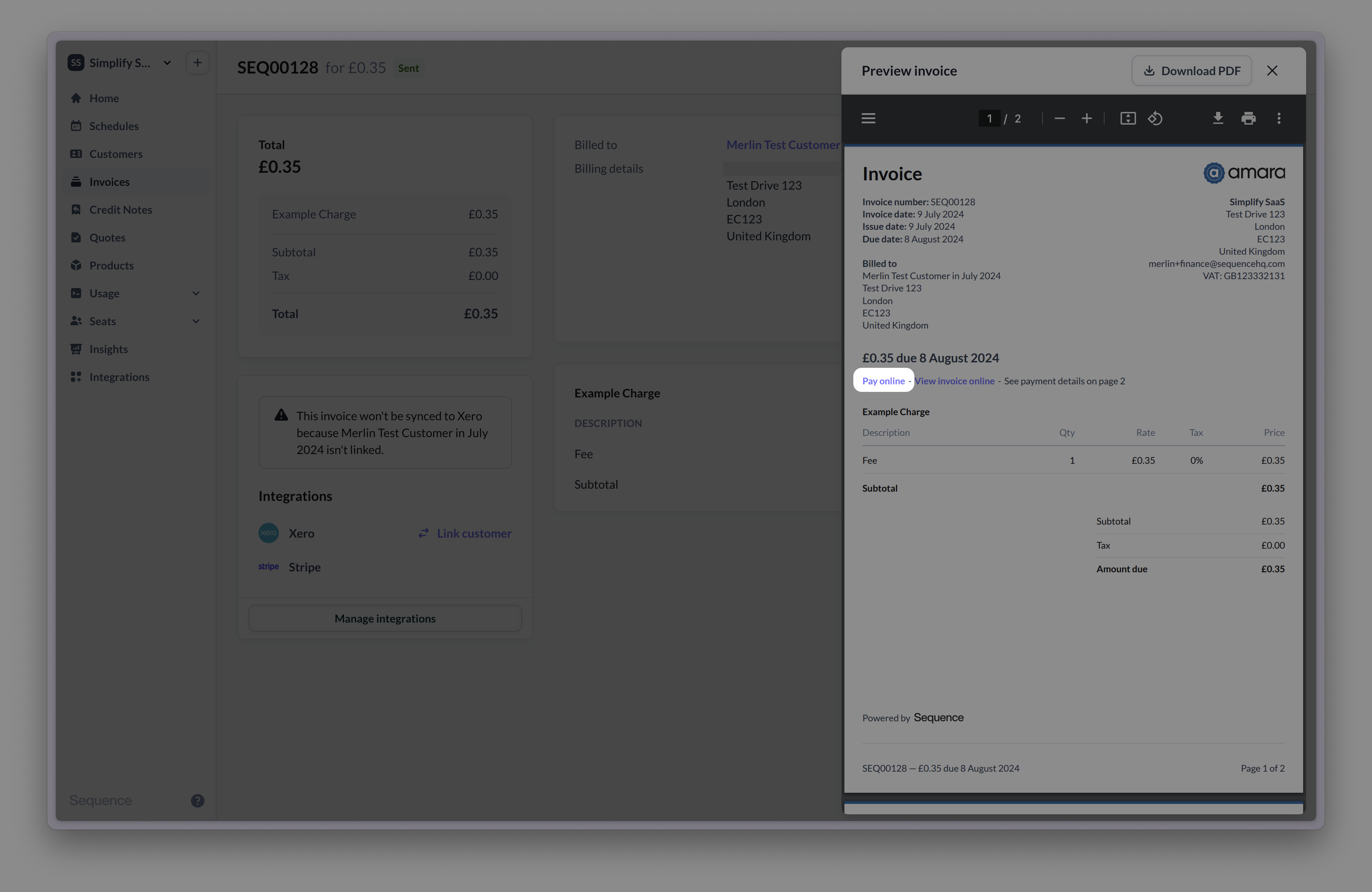Viewport: 1372px width, 892px height.
Task: Select Manage integrations button
Action: (x=384, y=618)
